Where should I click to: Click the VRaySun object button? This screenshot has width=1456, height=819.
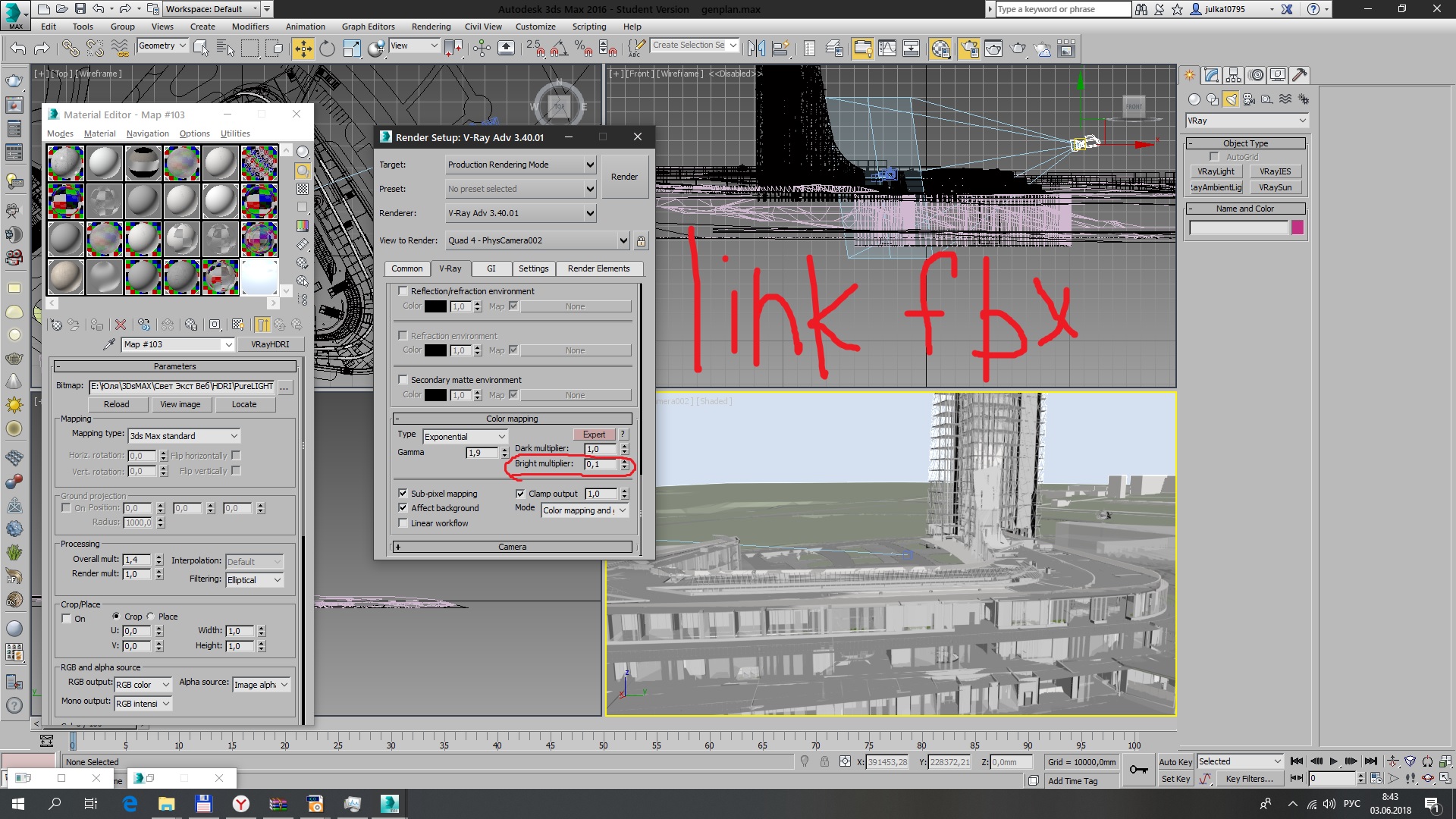(x=1275, y=187)
